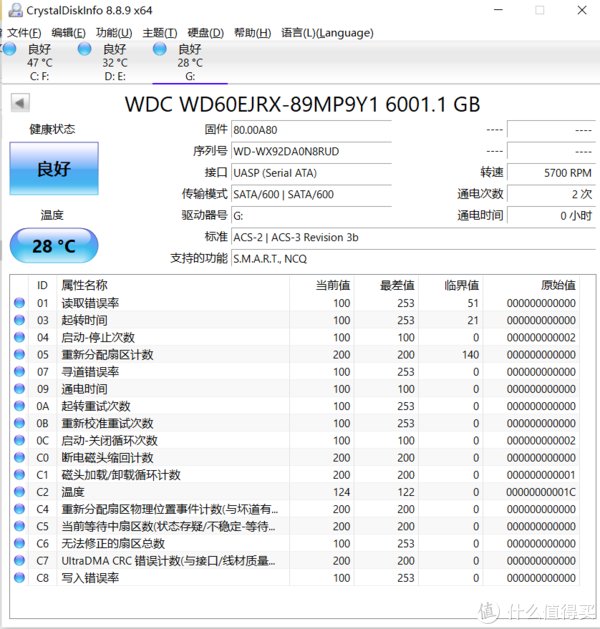Click the 当前值 column header
Viewport: 600px width, 629px height.
pyautogui.click(x=322, y=285)
